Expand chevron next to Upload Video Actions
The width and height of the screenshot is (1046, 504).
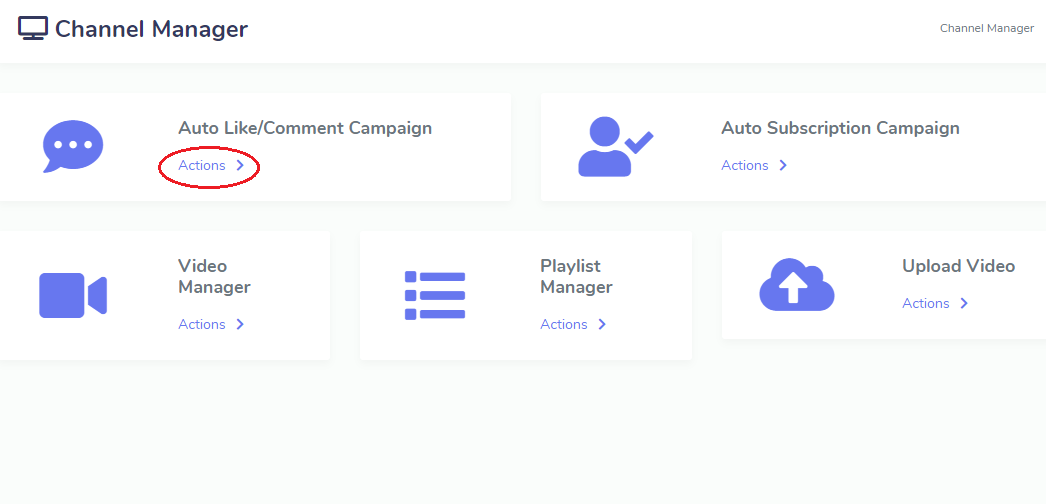[x=964, y=303]
